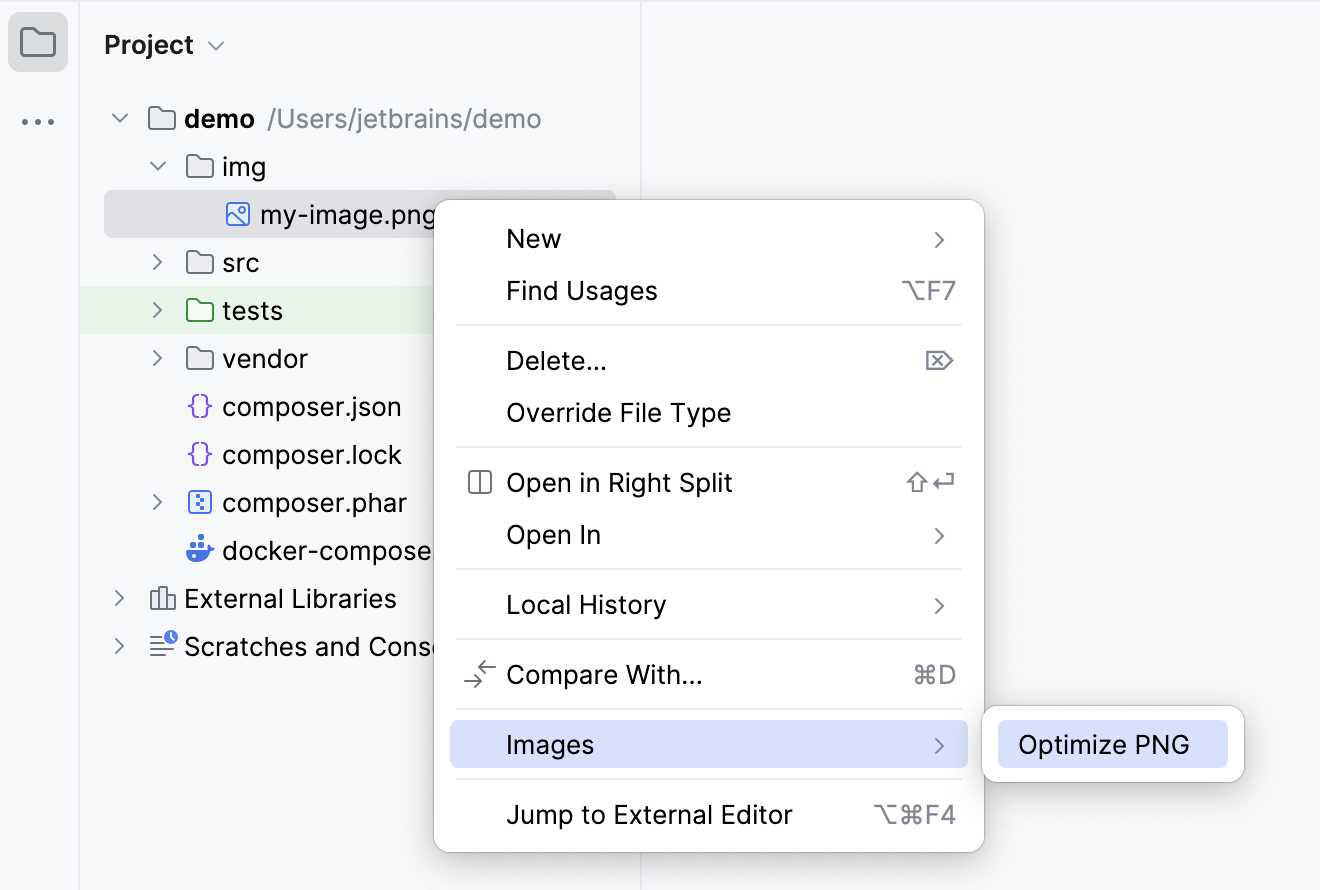Click the External Libraries icon
The image size is (1320, 890).
coord(162,598)
